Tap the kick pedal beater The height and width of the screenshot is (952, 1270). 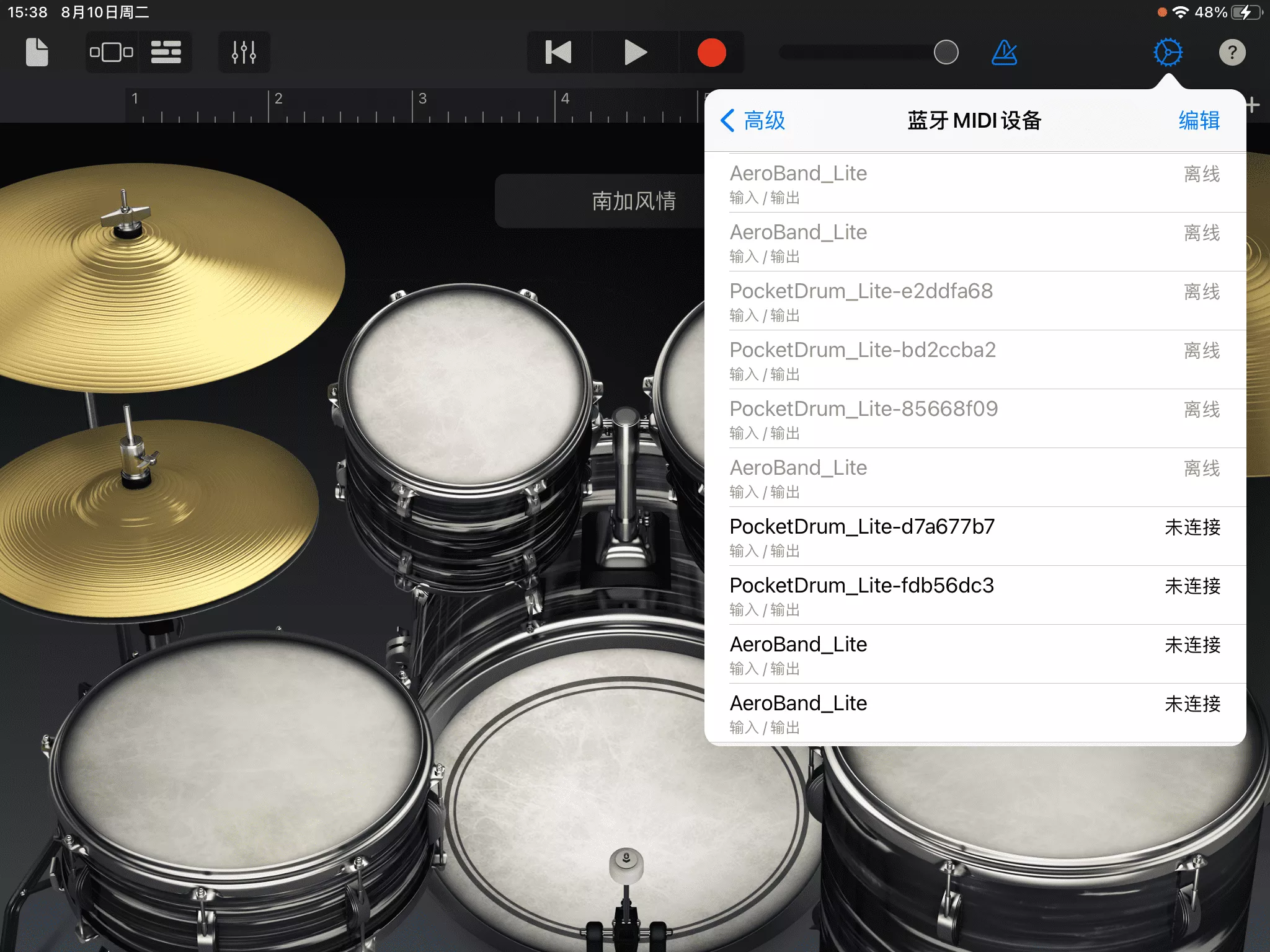pos(626,865)
